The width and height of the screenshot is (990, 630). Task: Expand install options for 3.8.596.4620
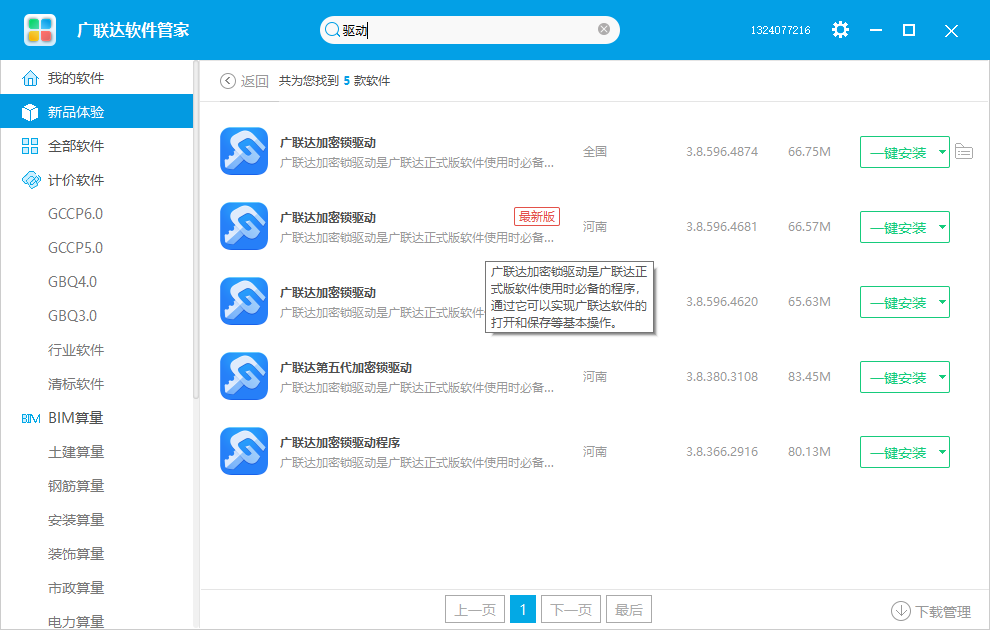pyautogui.click(x=942, y=302)
